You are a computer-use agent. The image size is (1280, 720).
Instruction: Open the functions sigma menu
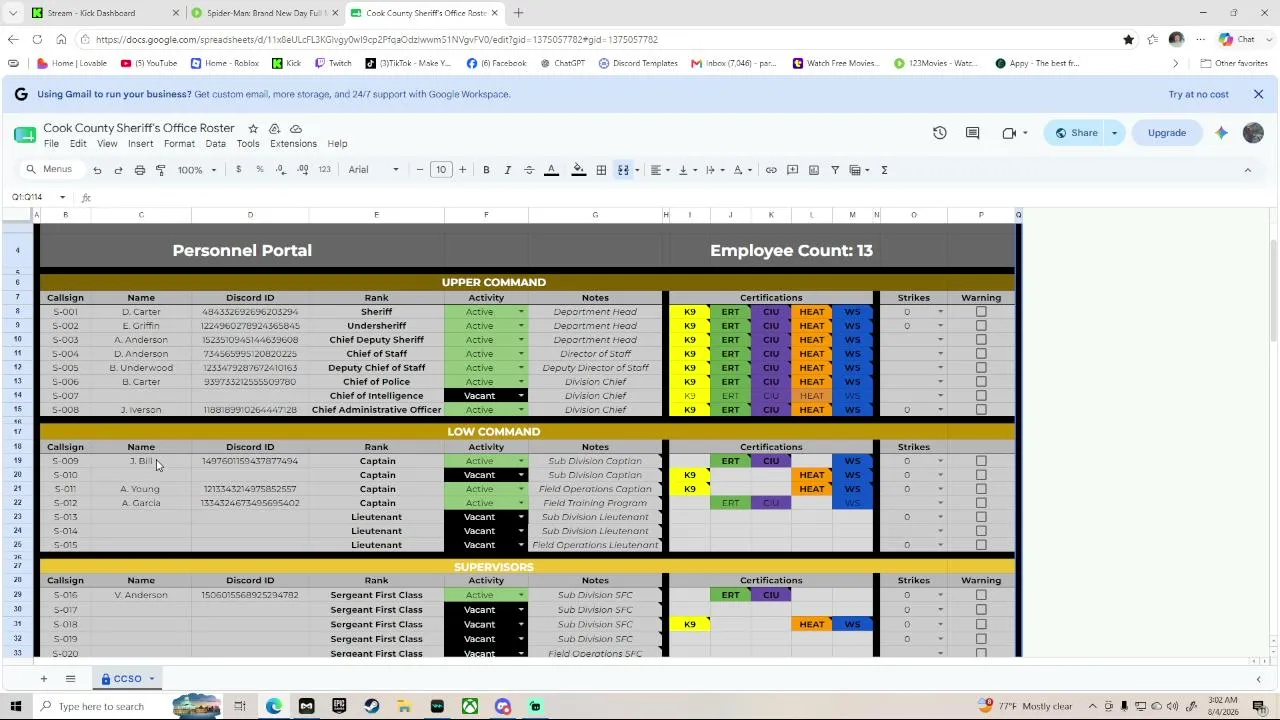[884, 170]
